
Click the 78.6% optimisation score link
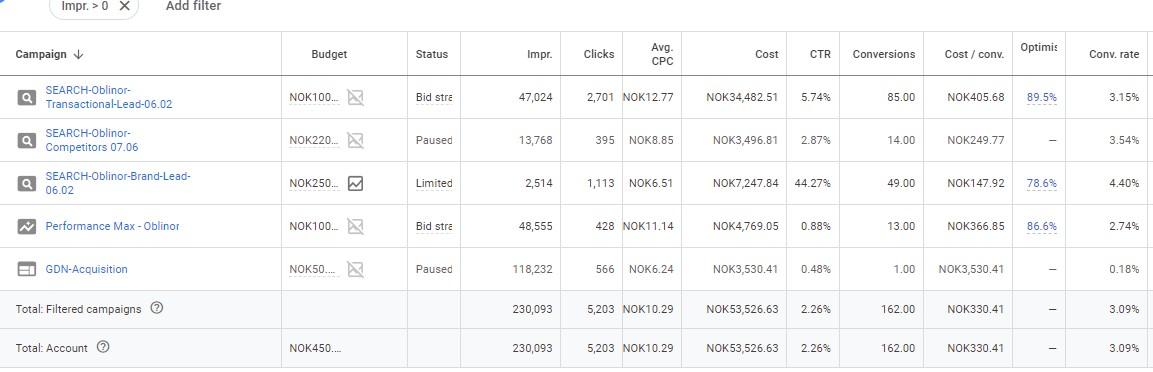1042,184
